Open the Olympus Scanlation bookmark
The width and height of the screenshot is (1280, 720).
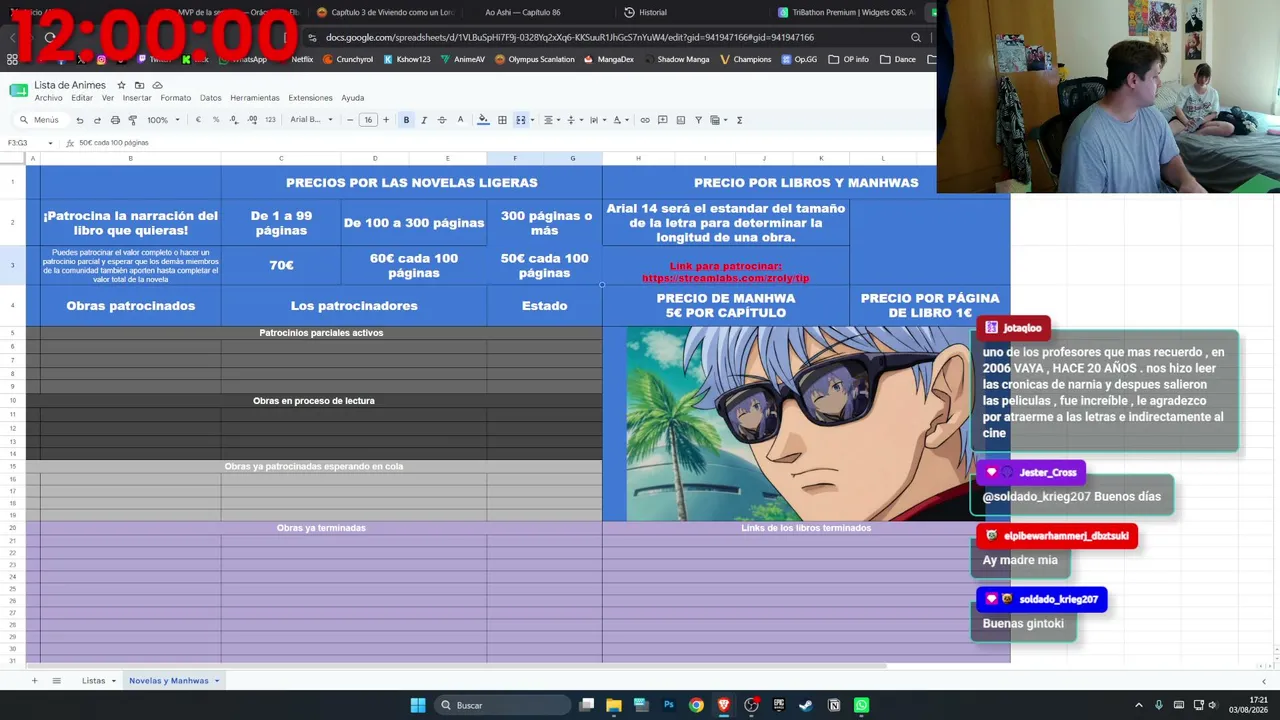coord(535,59)
